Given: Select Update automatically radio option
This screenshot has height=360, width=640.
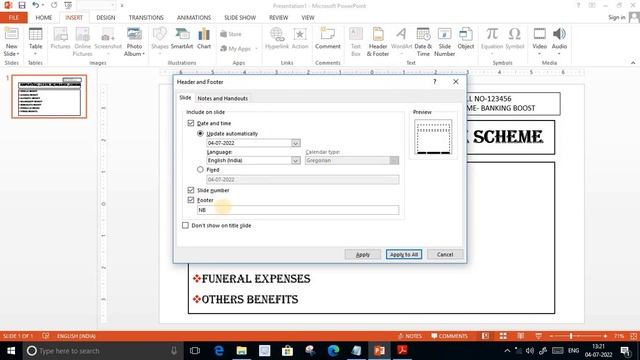Looking at the screenshot, I should click(x=200, y=133).
